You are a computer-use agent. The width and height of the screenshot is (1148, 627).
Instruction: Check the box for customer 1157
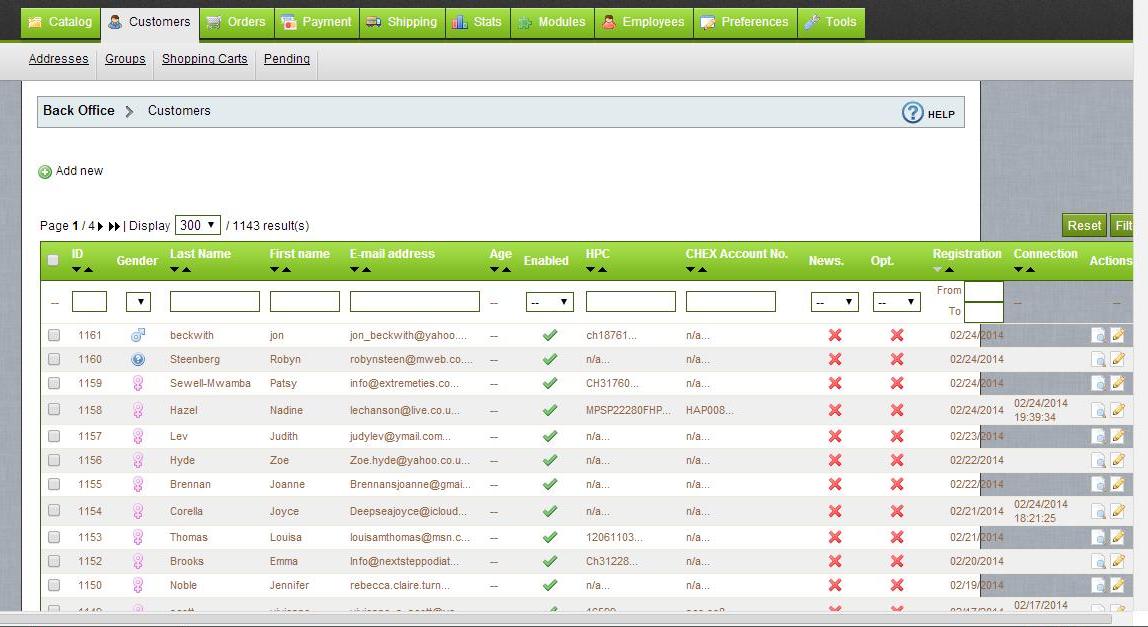click(54, 437)
